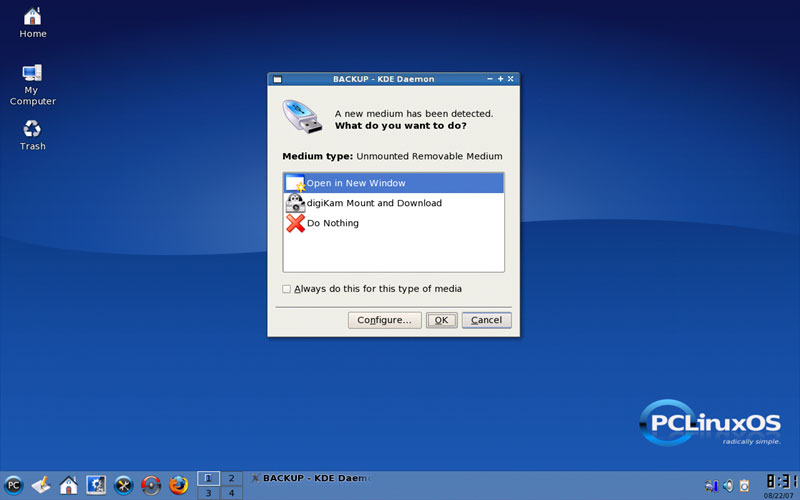The width and height of the screenshot is (800, 500).
Task: Click the volume speaker icon in the system tray
Action: 728,485
